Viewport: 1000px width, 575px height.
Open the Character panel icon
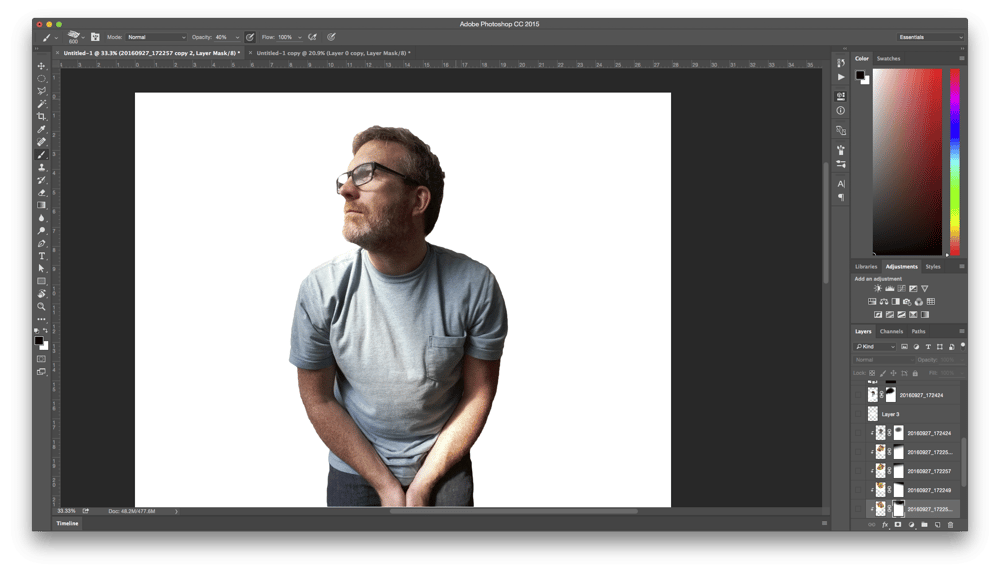tap(841, 184)
